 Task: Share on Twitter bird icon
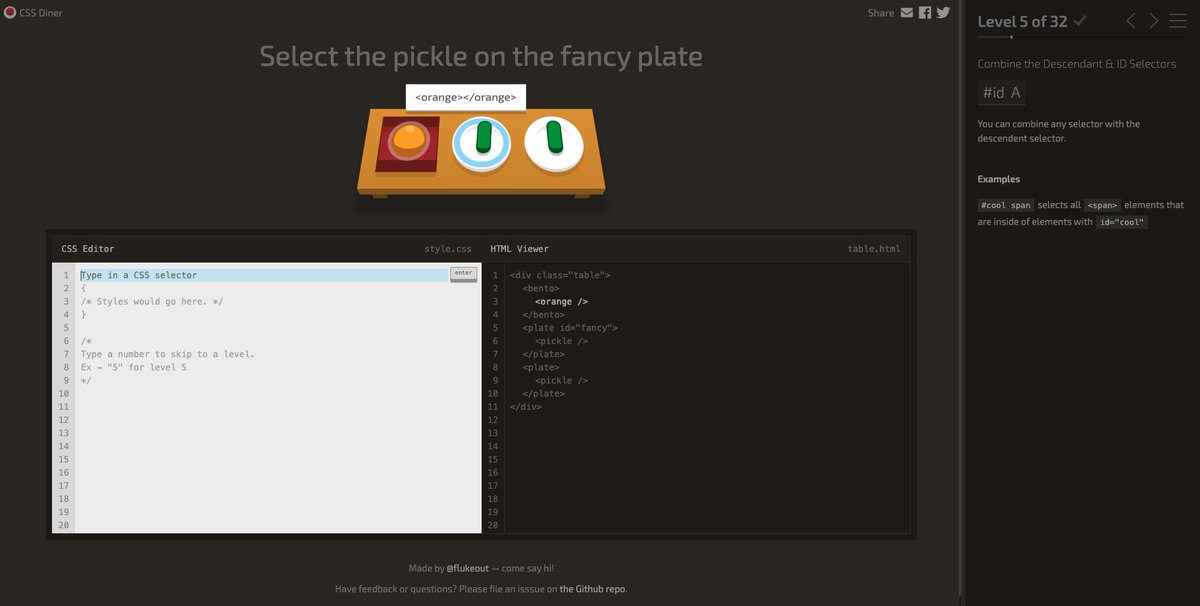943,13
